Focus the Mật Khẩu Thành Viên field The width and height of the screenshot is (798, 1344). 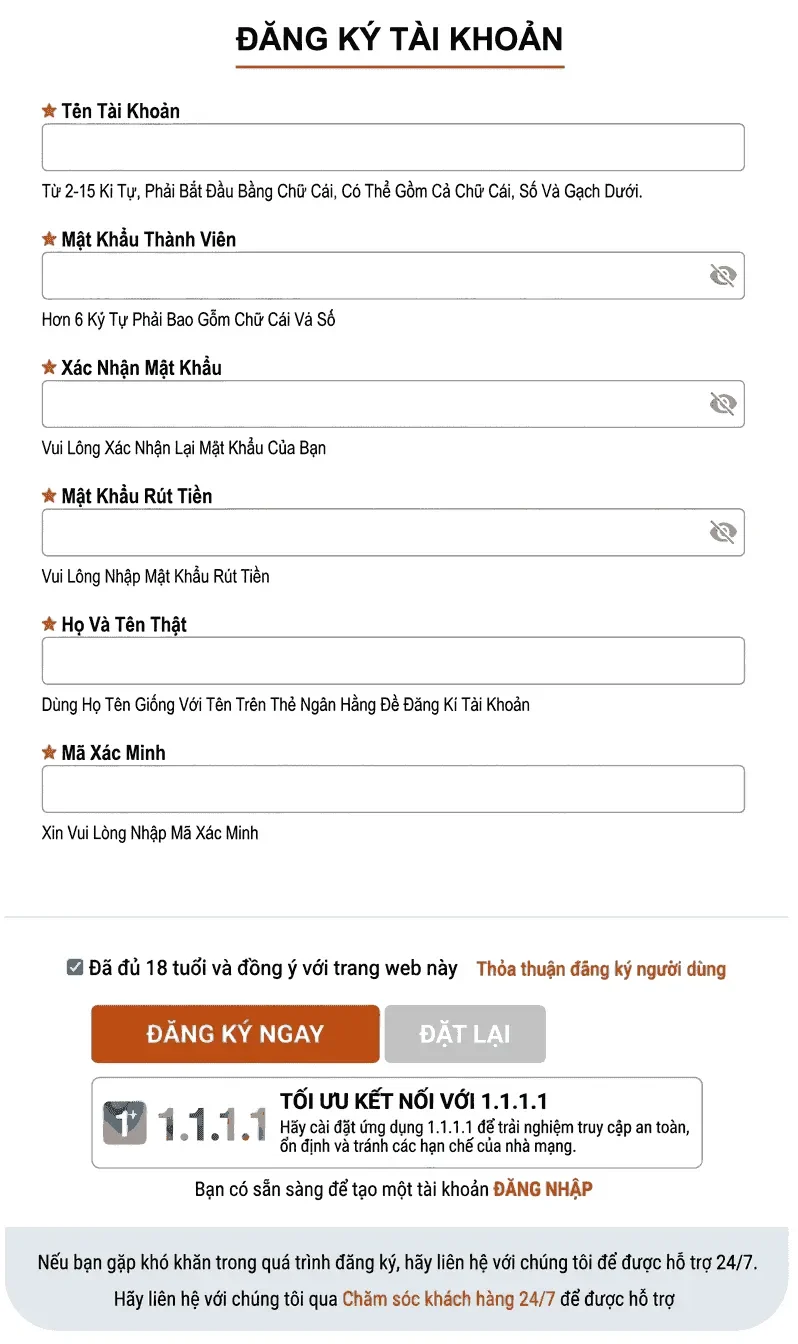point(372,276)
